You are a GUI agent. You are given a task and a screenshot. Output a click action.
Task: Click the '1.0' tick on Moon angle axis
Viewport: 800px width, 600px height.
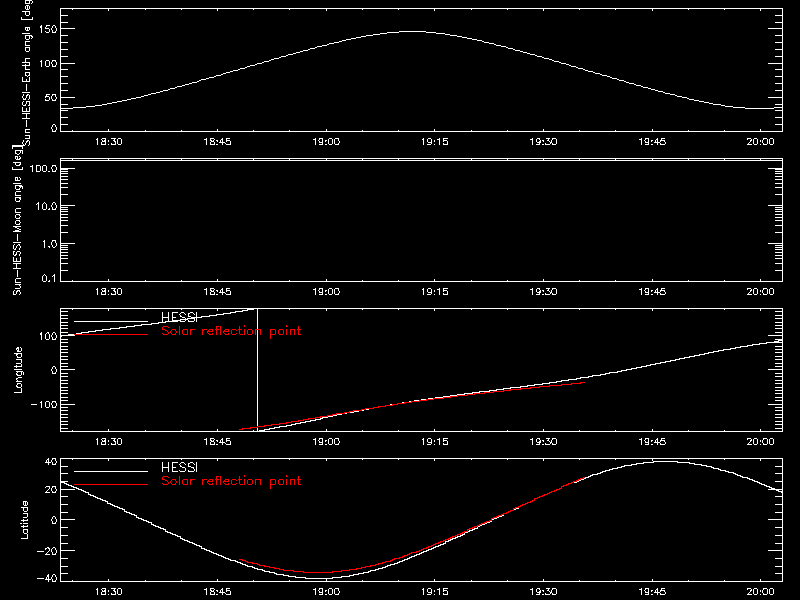click(x=49, y=244)
